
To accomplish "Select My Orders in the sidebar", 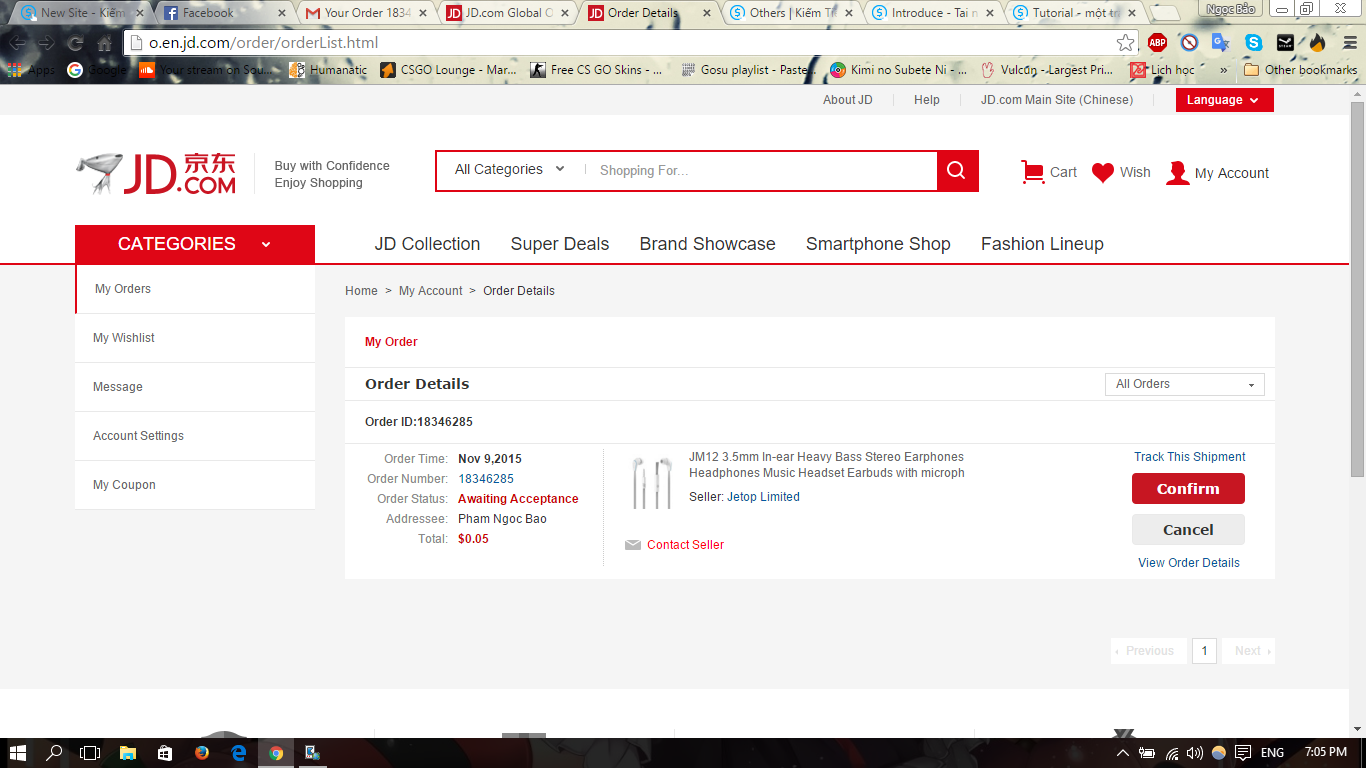I will (x=196, y=289).
